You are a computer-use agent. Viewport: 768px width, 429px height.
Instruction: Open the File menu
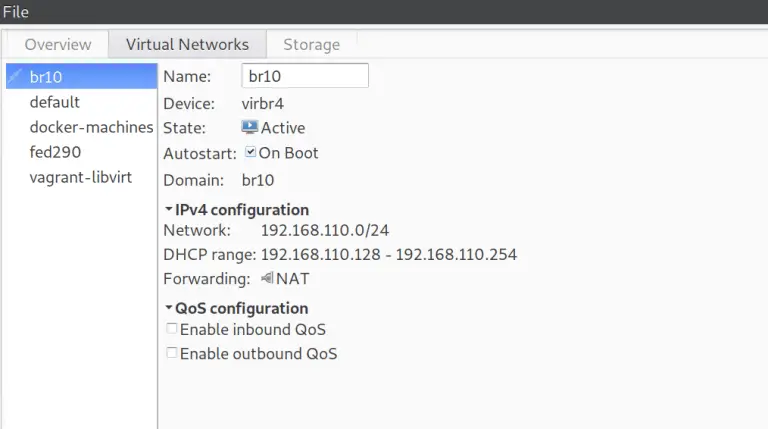tap(16, 12)
